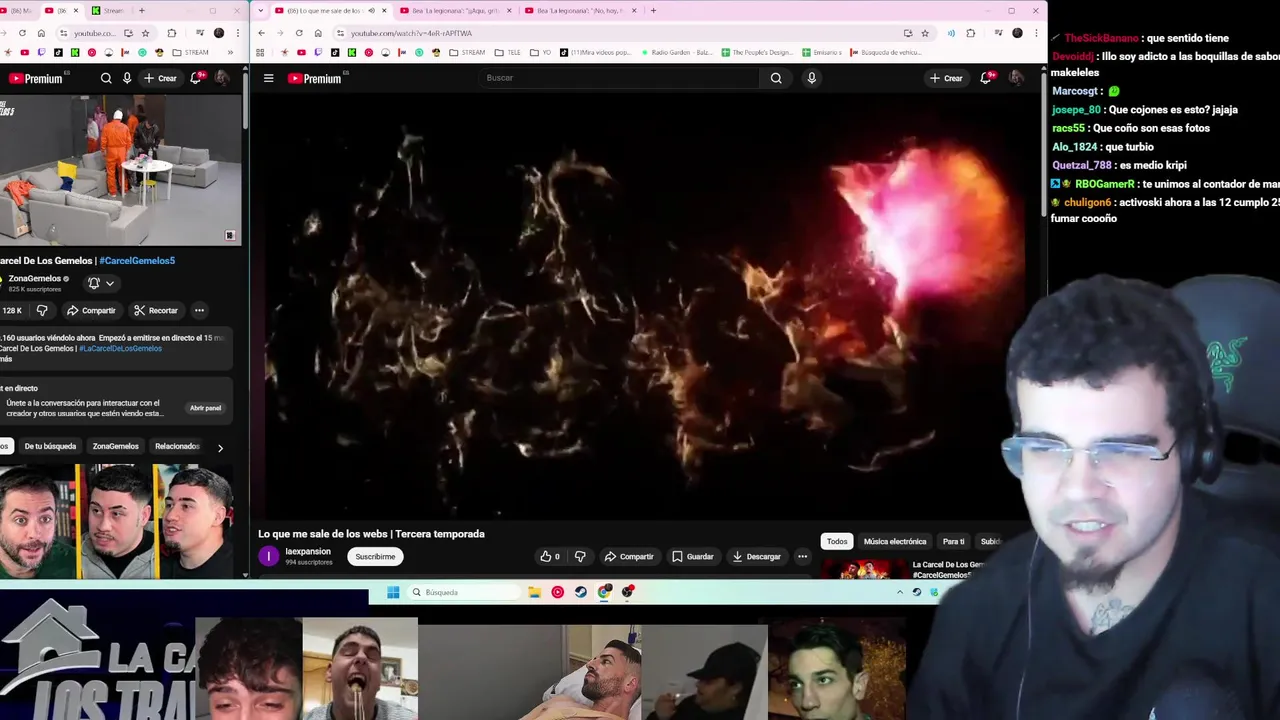1280x720 pixels.
Task: Open STREAM bookmarks folder in left window
Action: coord(190,52)
